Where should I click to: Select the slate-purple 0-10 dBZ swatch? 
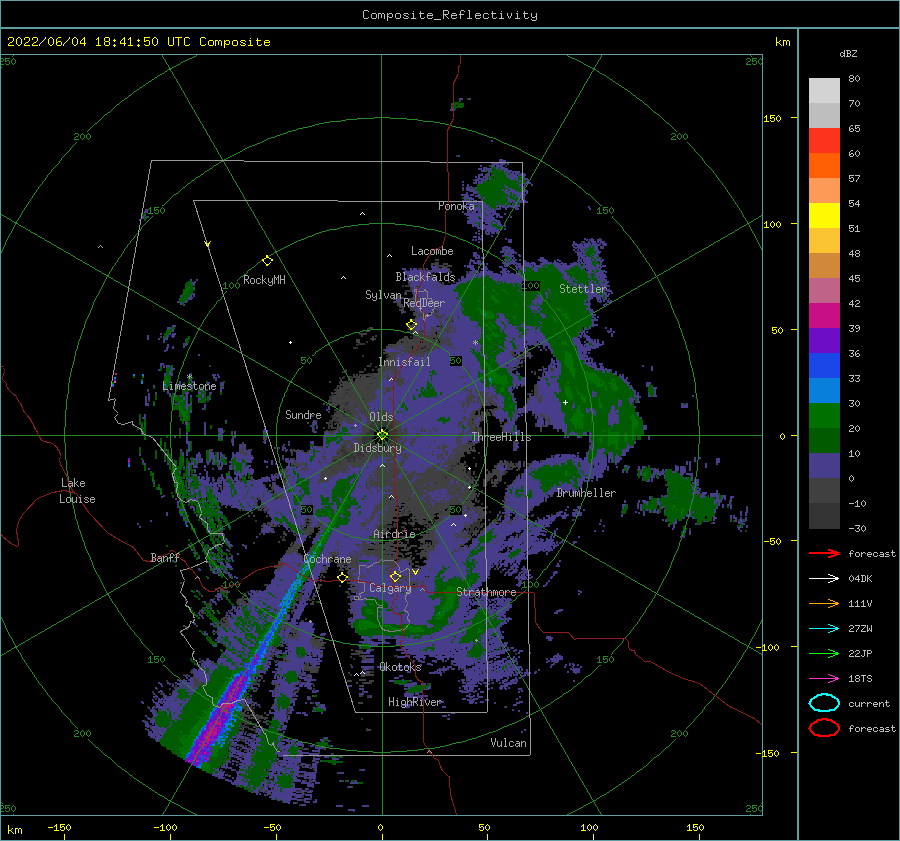[x=824, y=465]
